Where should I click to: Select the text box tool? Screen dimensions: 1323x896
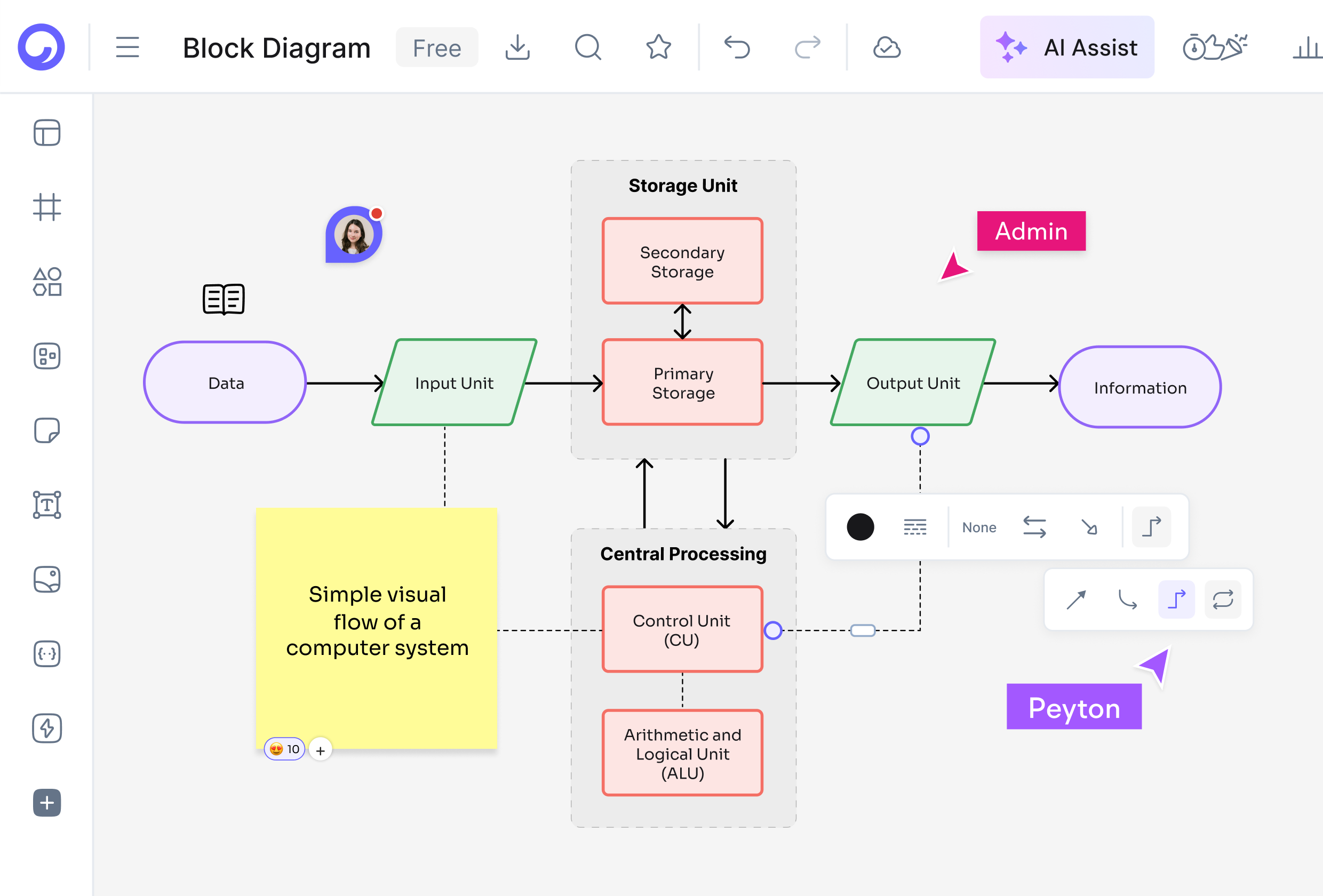click(x=47, y=505)
